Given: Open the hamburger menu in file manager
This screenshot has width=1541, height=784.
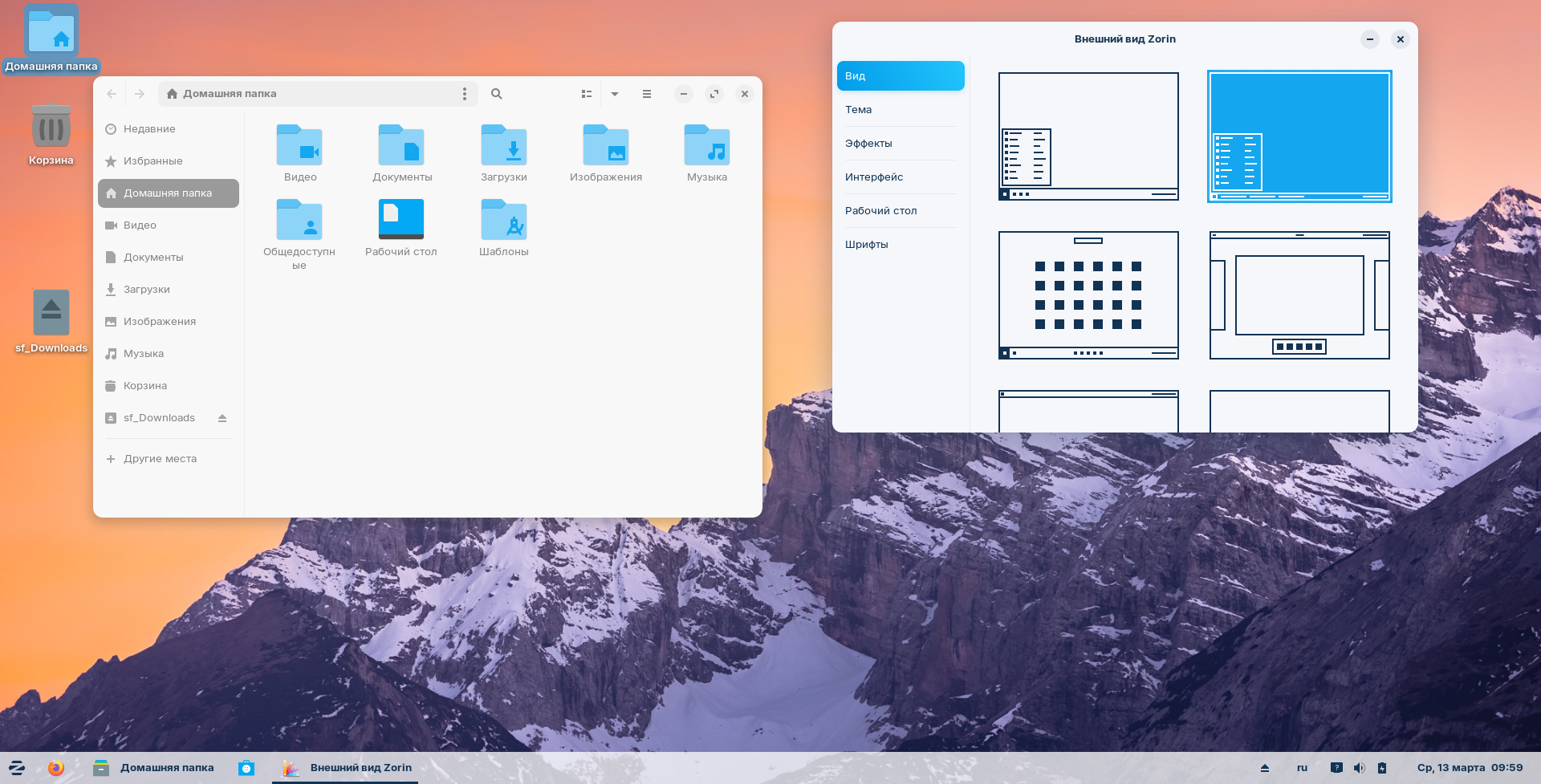Looking at the screenshot, I should [647, 94].
